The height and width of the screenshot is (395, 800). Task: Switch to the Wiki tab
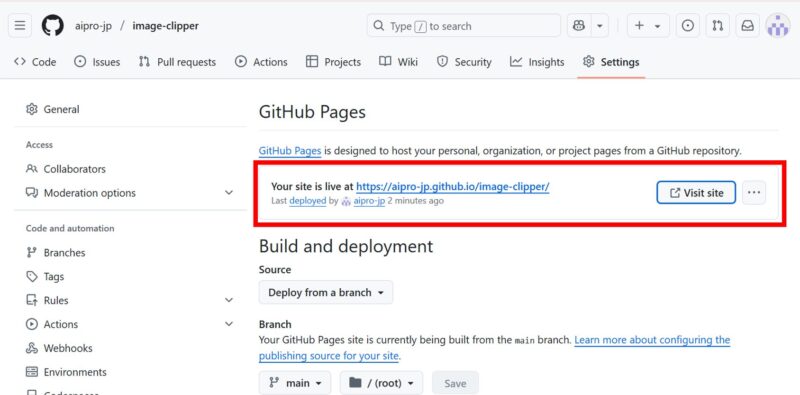(398, 62)
